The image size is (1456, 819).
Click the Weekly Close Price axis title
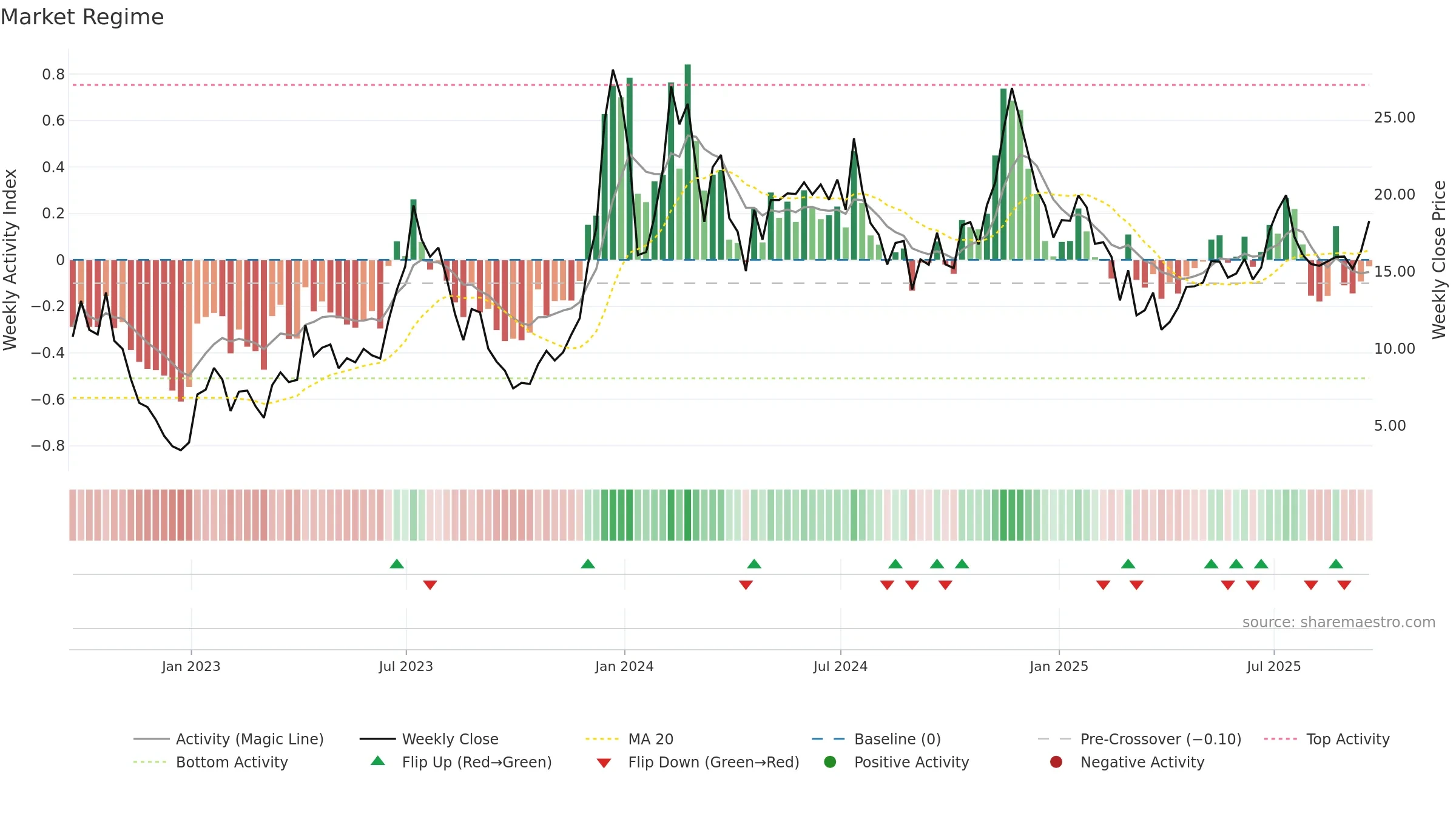pyautogui.click(x=1439, y=260)
